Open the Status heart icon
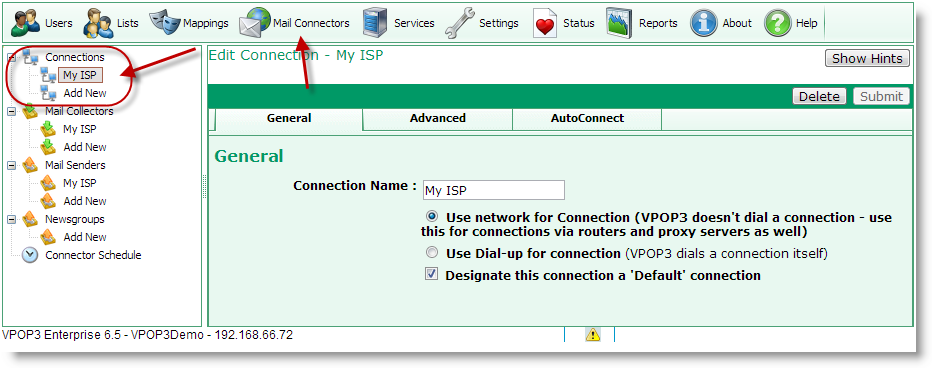The image size is (932, 368). click(544, 24)
